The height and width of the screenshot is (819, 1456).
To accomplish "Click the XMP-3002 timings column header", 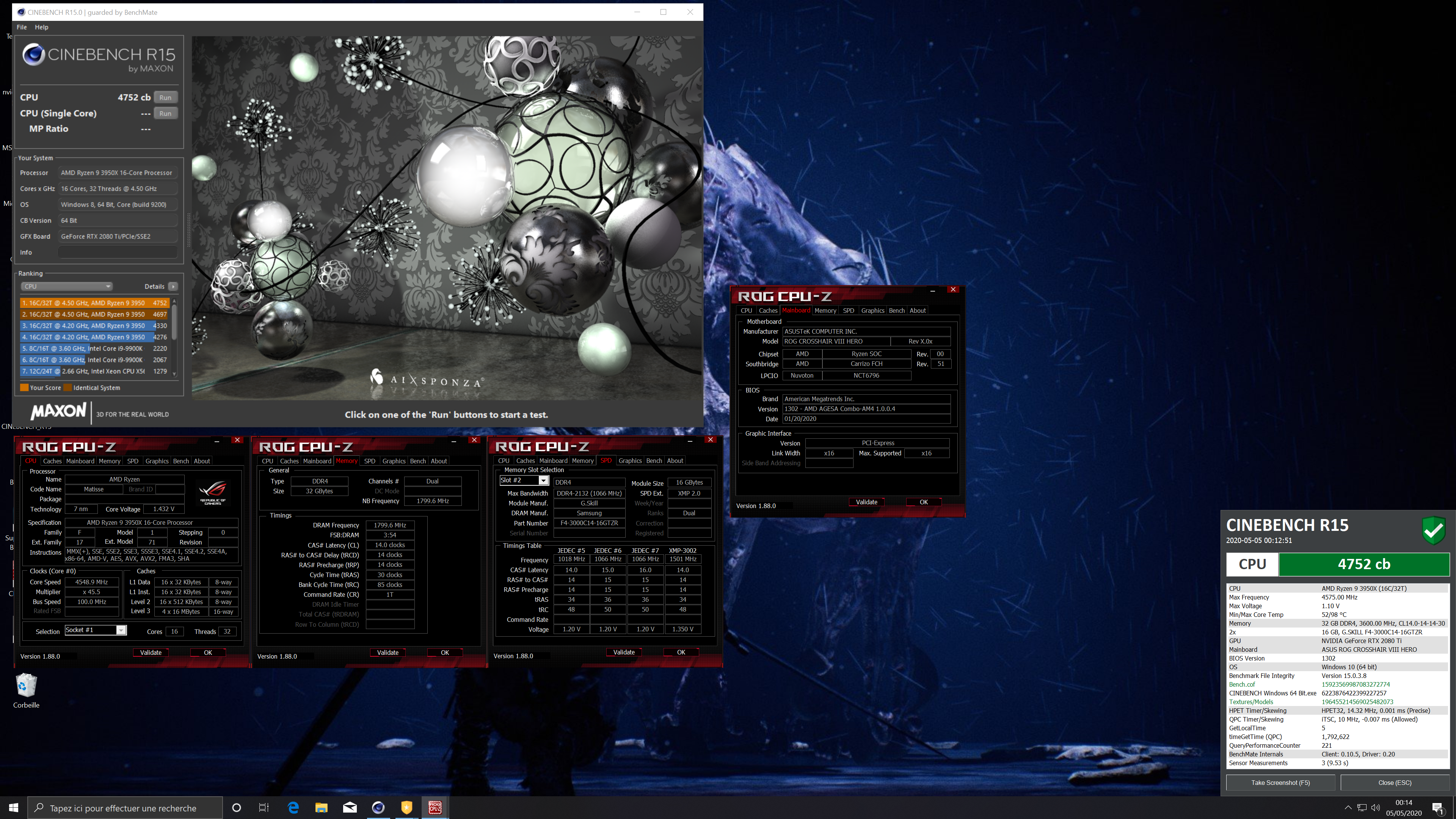I will pyautogui.click(x=682, y=551).
